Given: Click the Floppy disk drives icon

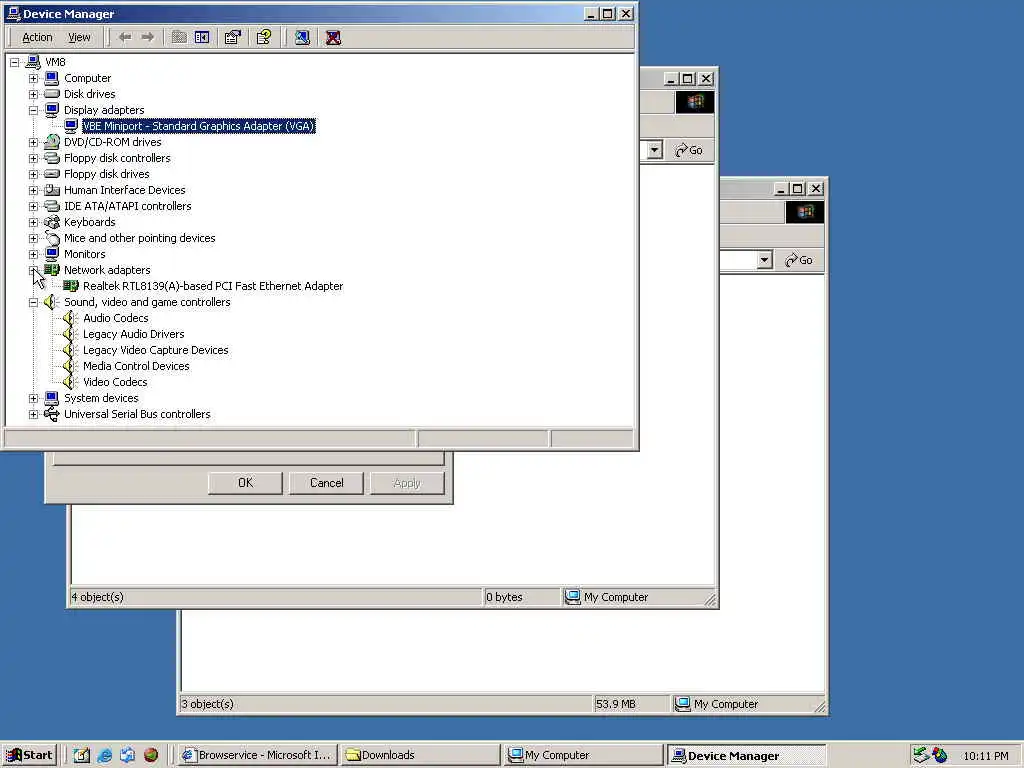Looking at the screenshot, I should coord(52,174).
